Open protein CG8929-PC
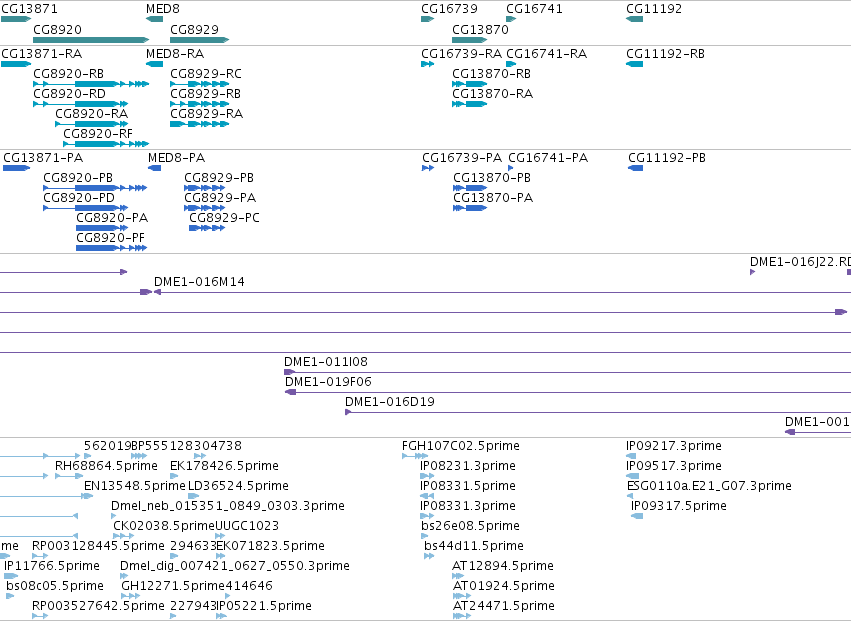The width and height of the screenshot is (851, 621). [x=225, y=218]
